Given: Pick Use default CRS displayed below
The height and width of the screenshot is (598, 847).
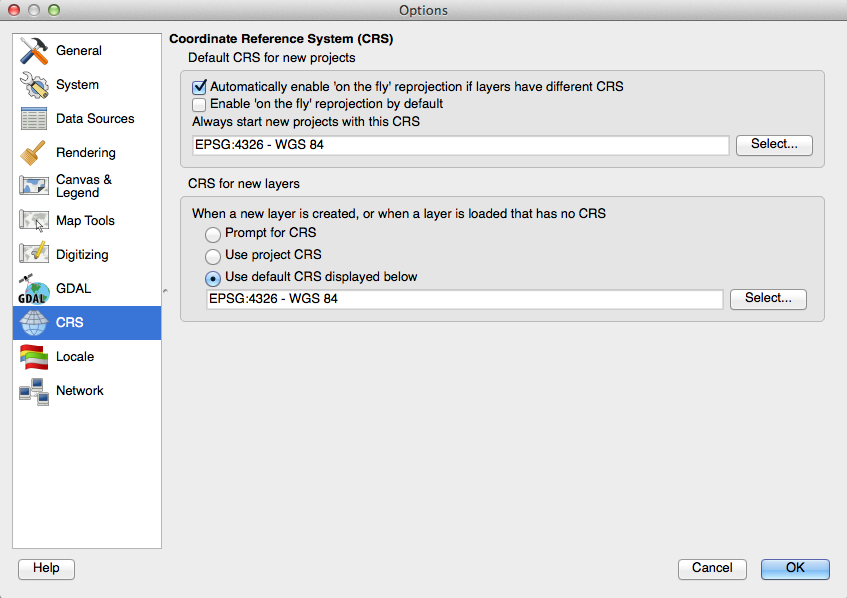Looking at the screenshot, I should pyautogui.click(x=213, y=278).
